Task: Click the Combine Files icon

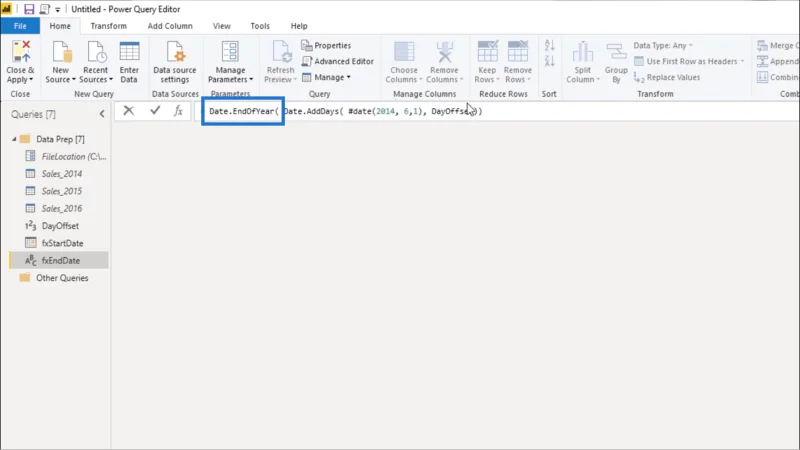Action: point(762,78)
